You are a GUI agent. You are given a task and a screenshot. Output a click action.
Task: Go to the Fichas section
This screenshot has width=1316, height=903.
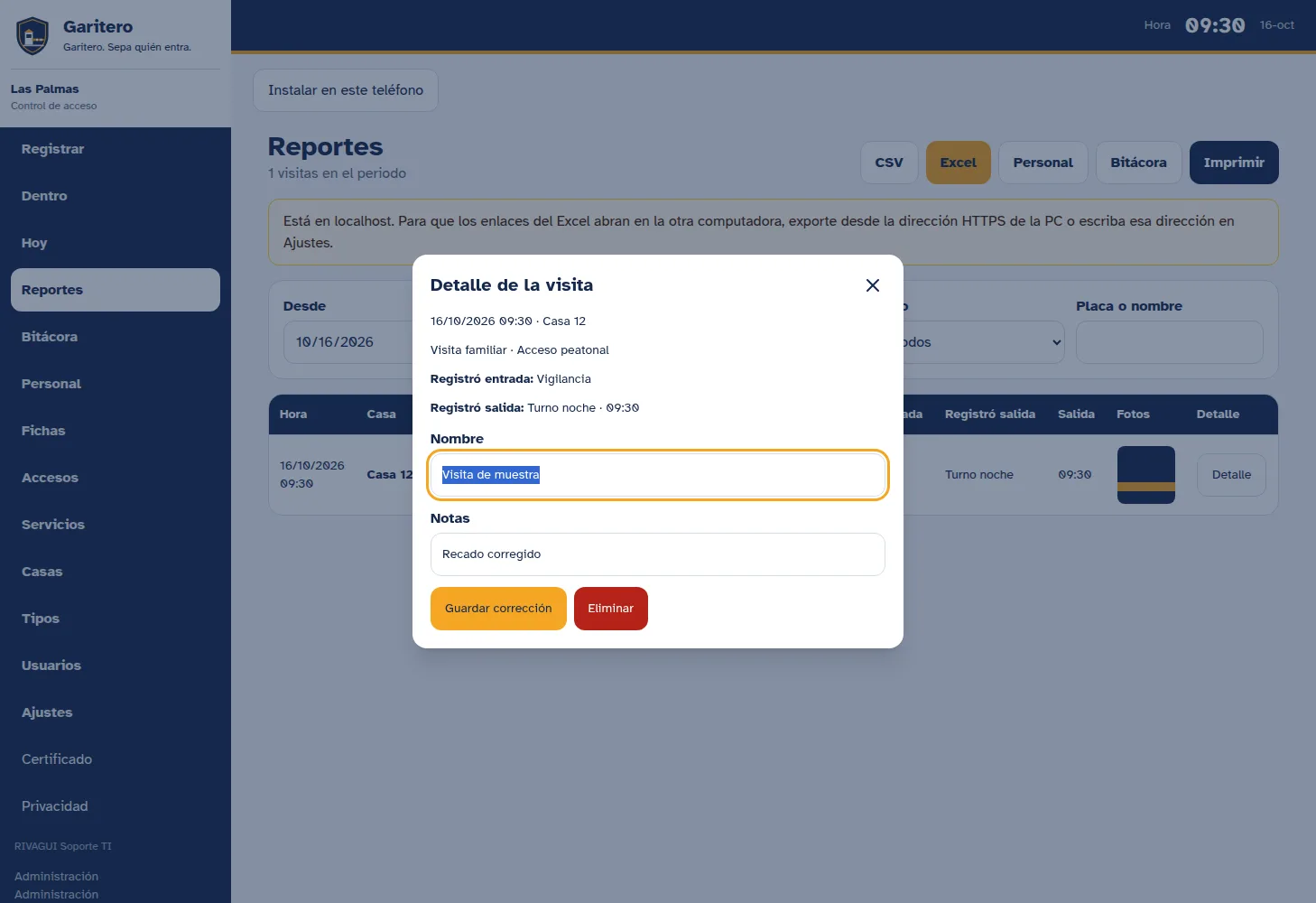coord(116,431)
